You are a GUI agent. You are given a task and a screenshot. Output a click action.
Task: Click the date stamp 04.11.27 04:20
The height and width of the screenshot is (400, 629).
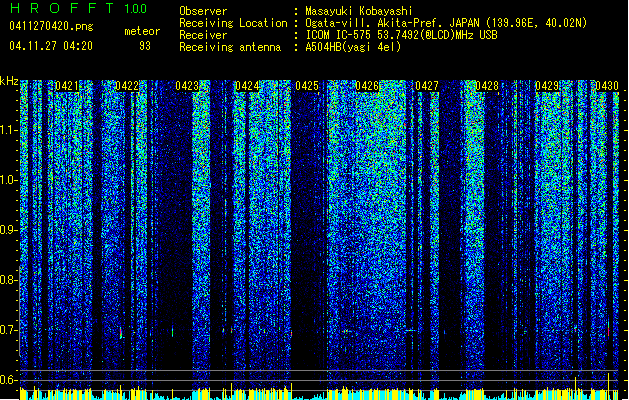coord(51,46)
